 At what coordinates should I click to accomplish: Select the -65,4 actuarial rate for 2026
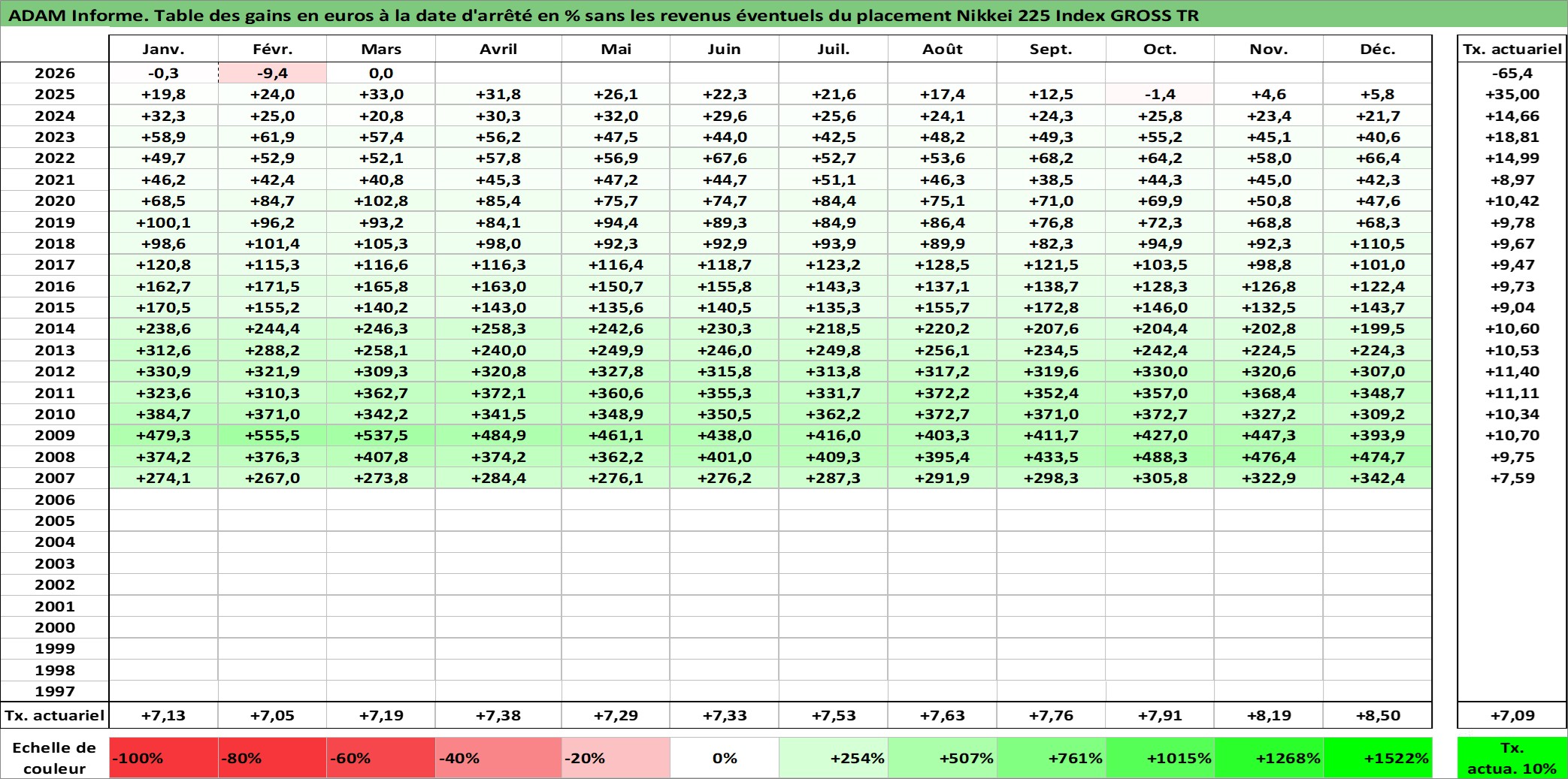(x=1512, y=73)
